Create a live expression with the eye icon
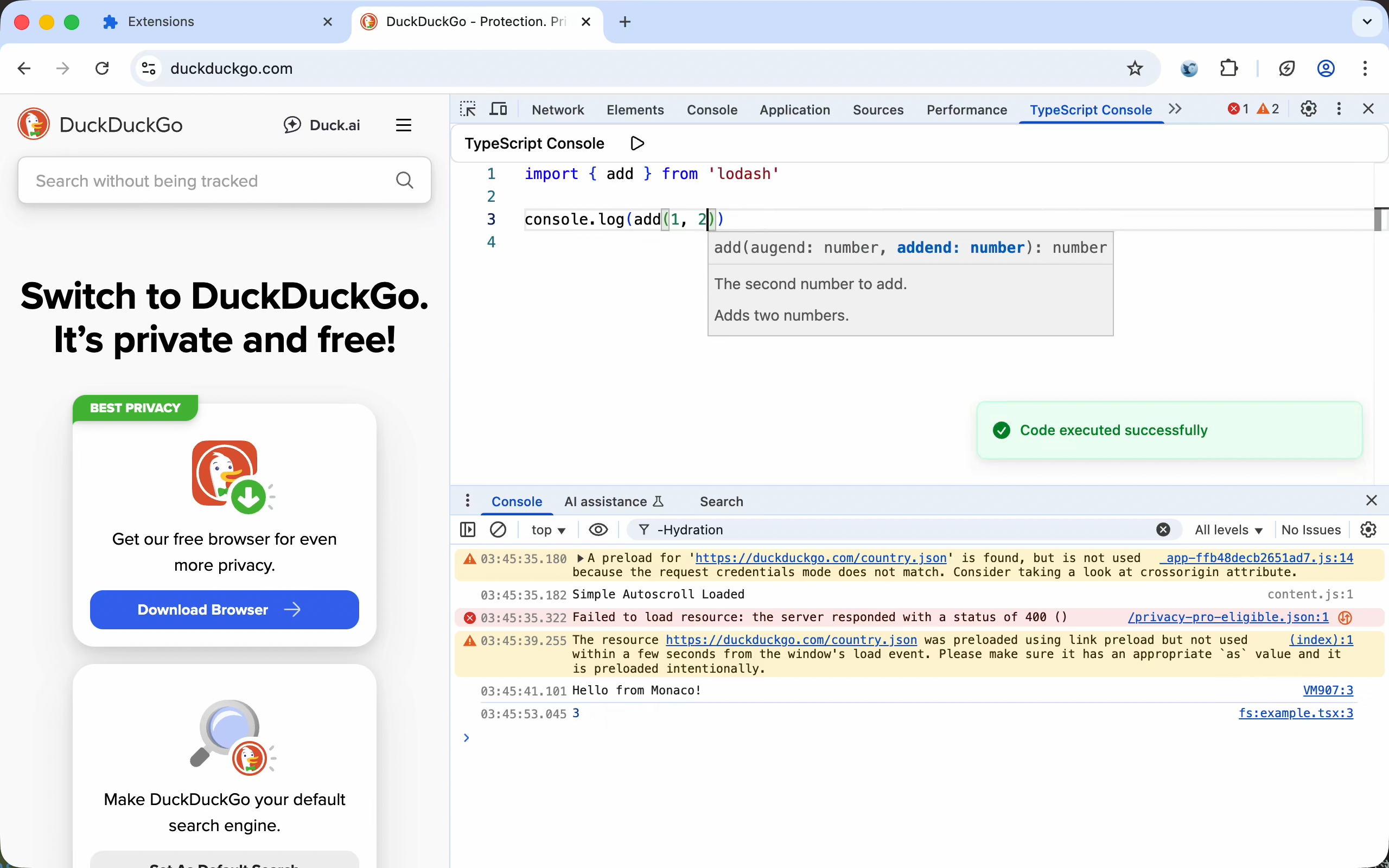Viewport: 1389px width, 868px height. 598,529
